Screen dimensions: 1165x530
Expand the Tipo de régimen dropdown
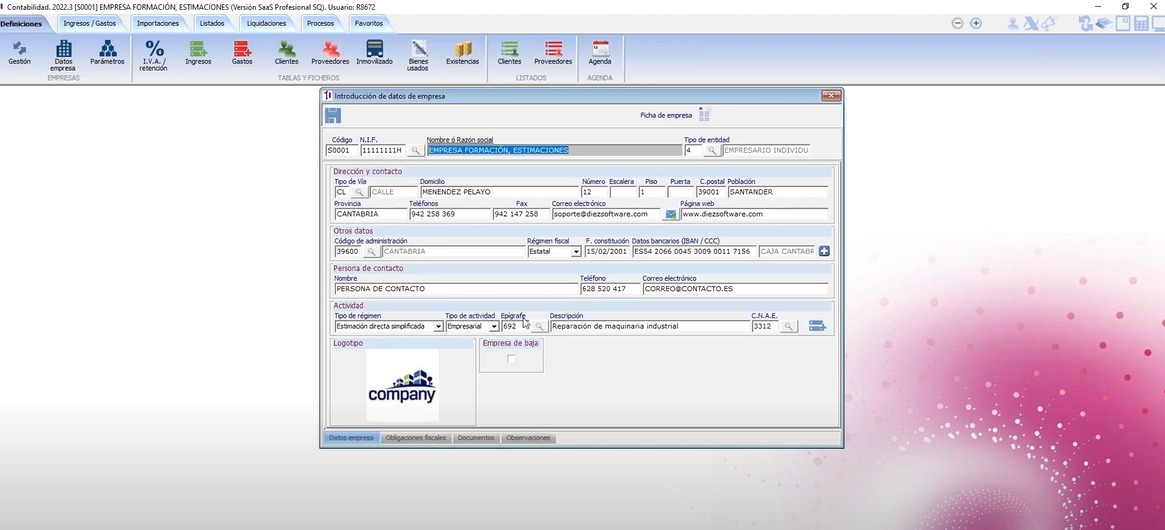click(x=438, y=326)
